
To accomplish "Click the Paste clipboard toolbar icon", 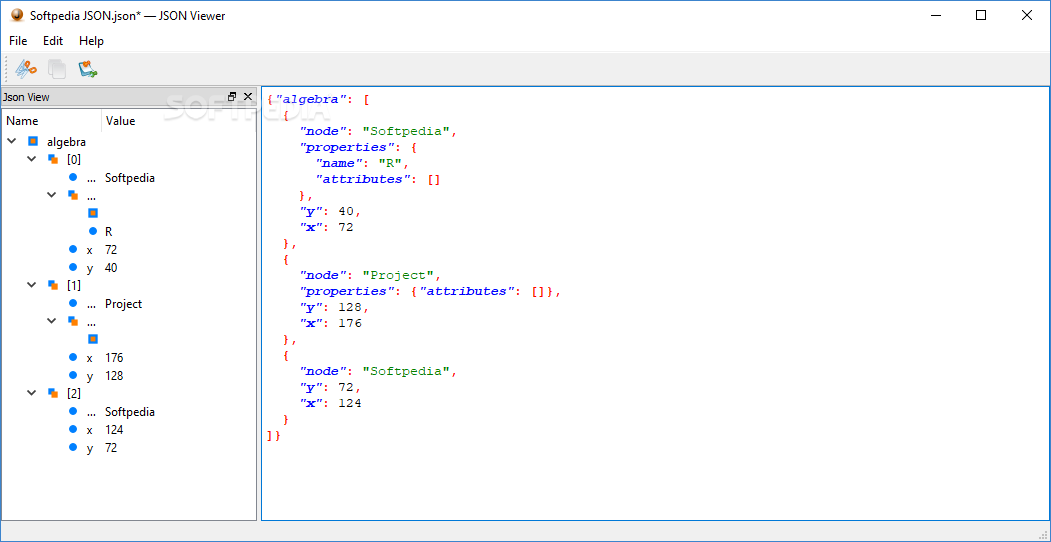I will pyautogui.click(x=88, y=68).
